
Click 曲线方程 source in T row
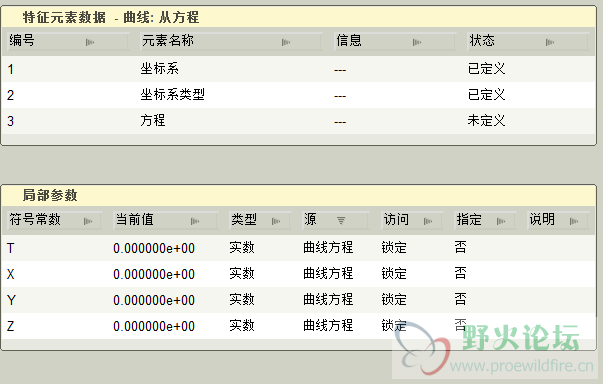pyautogui.click(x=328, y=248)
